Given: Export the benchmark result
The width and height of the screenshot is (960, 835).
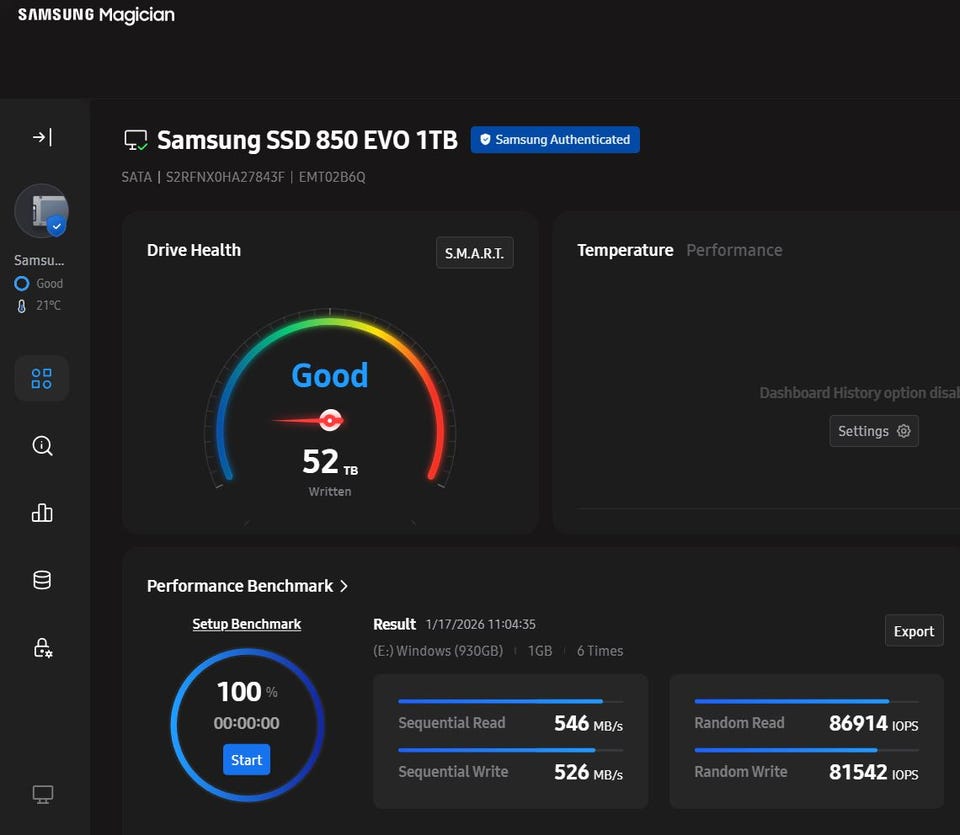Looking at the screenshot, I should point(914,631).
